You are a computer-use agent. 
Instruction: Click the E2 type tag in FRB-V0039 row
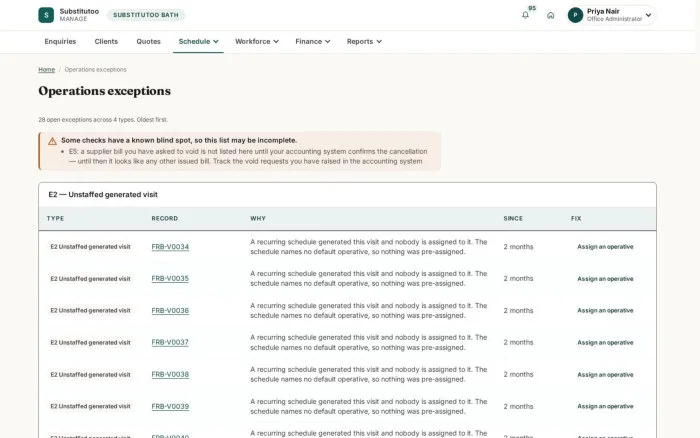click(x=90, y=407)
